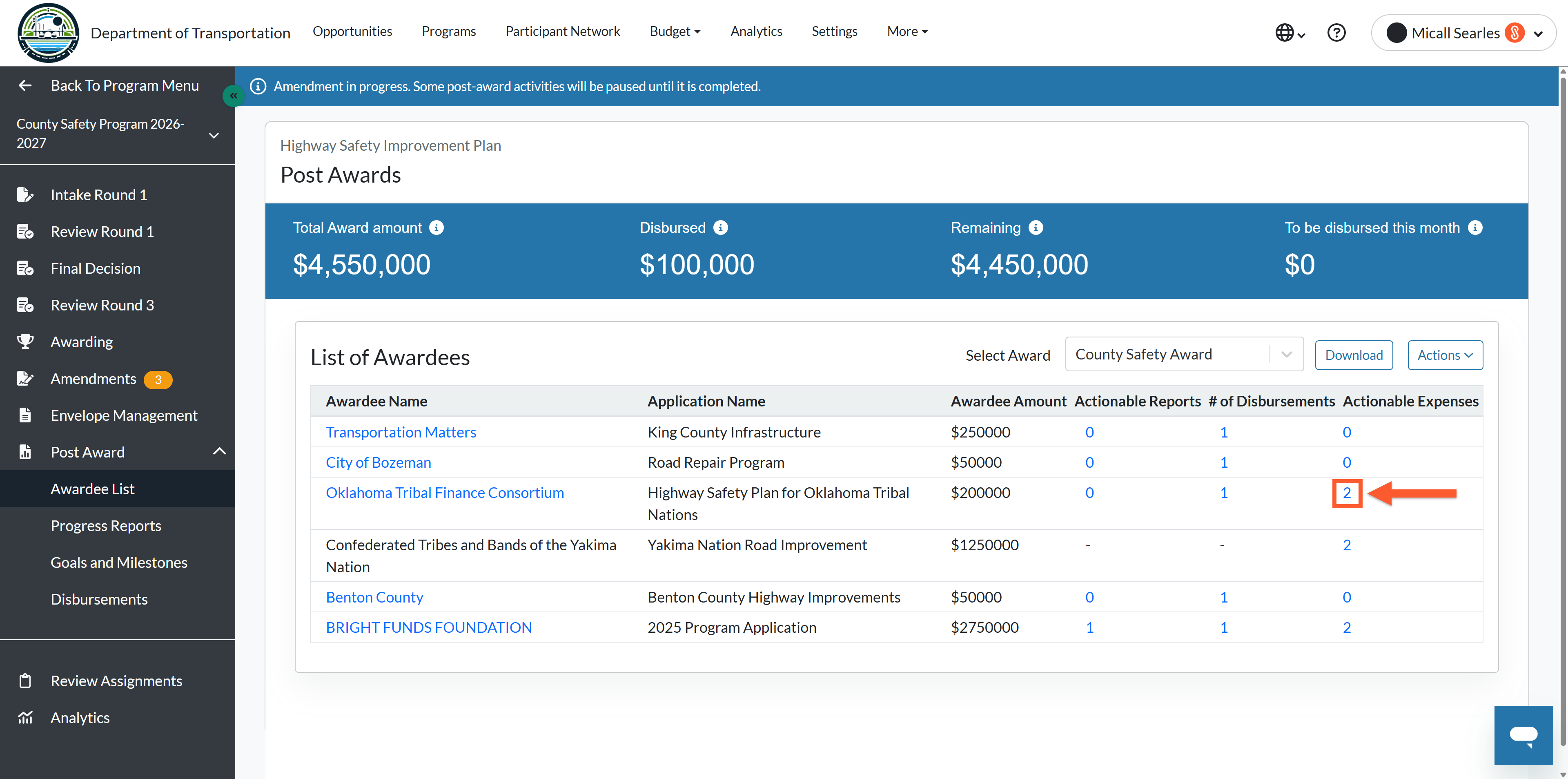Image resolution: width=1568 pixels, height=779 pixels.
Task: Open Oklahoma Tribal Finance Consortium awardee link
Action: pyautogui.click(x=444, y=492)
